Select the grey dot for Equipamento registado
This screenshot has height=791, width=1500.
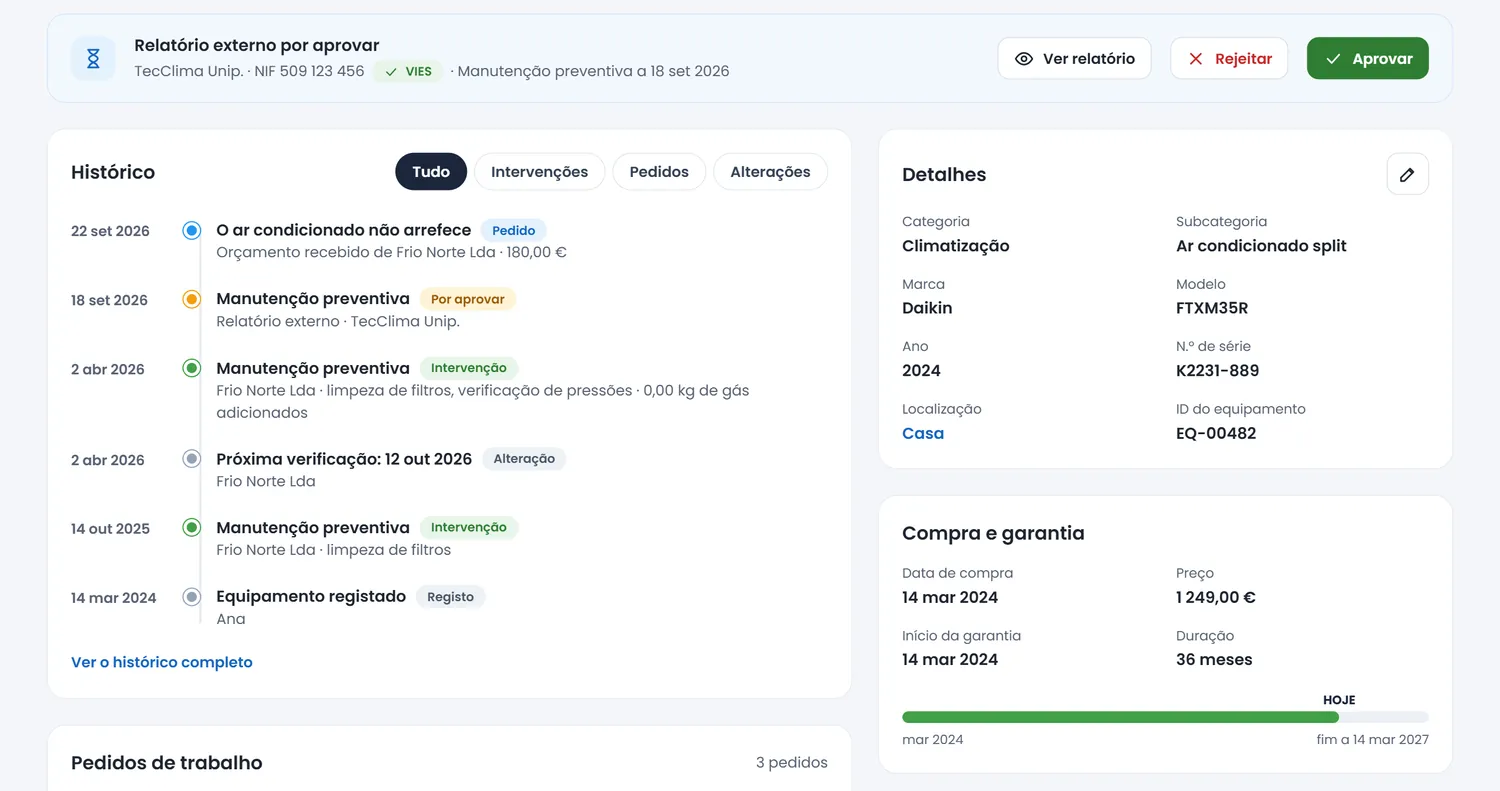(192, 597)
